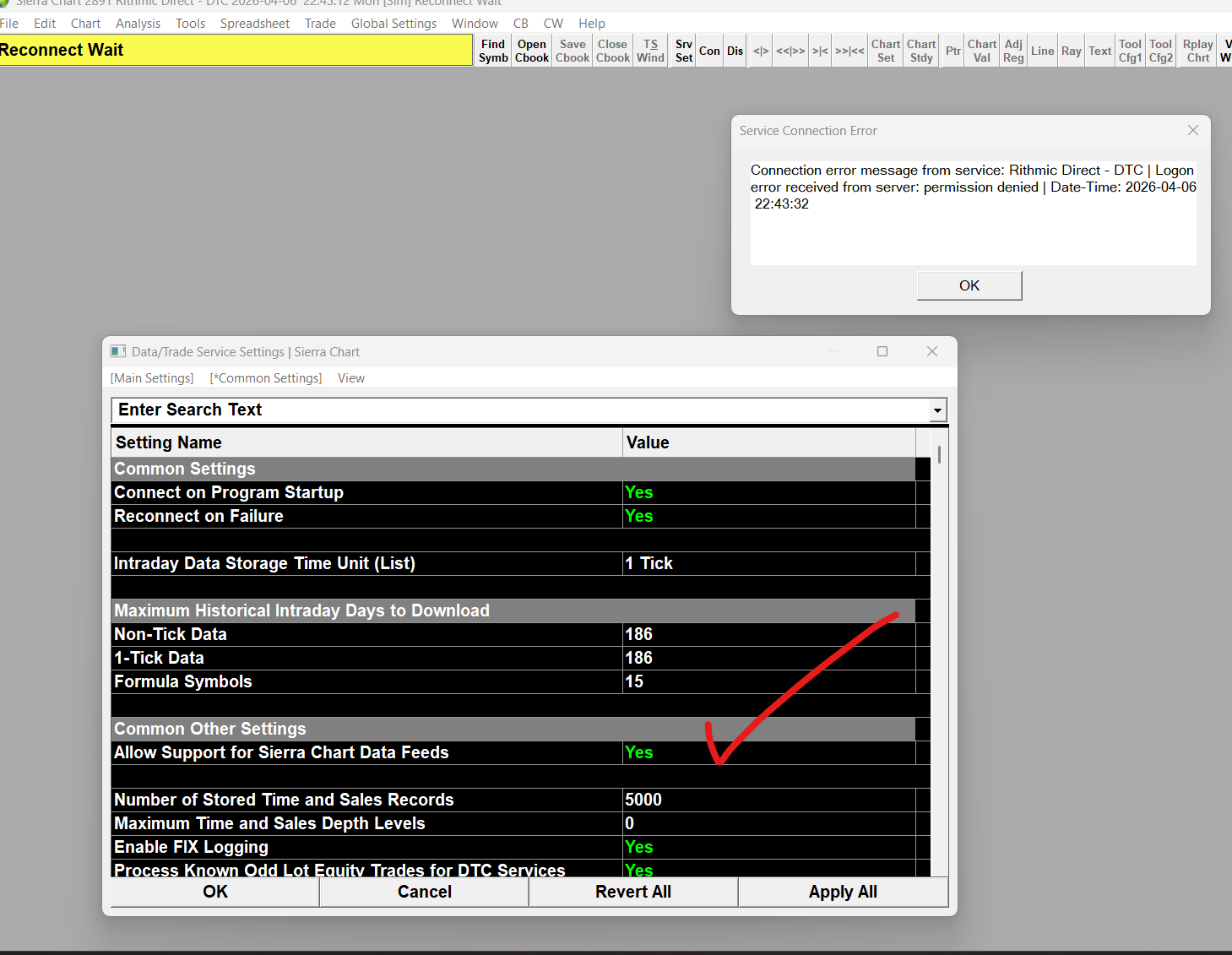The height and width of the screenshot is (955, 1232).
Task: Click the Find Symb toolbar button
Action: 493,51
